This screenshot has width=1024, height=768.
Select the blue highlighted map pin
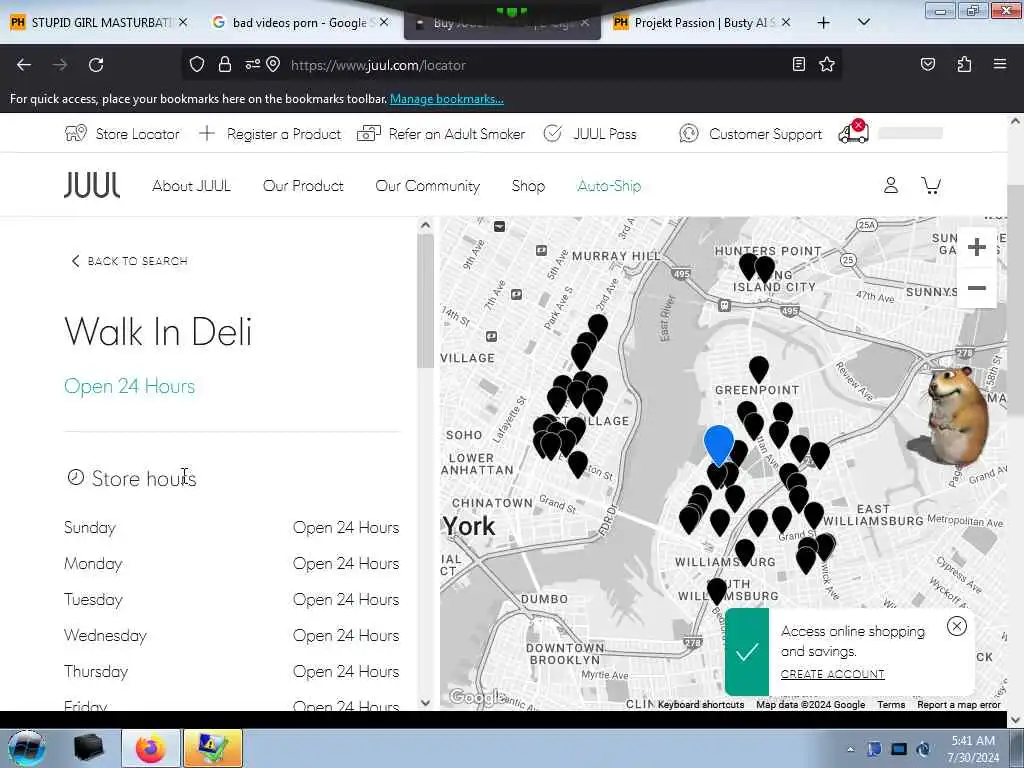718,445
